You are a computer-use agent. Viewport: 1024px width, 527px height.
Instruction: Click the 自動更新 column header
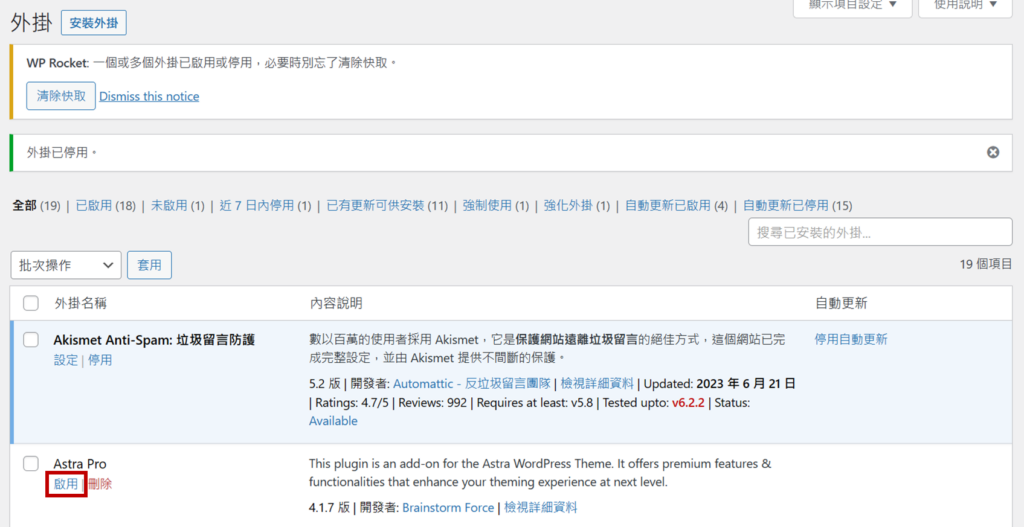(x=841, y=303)
